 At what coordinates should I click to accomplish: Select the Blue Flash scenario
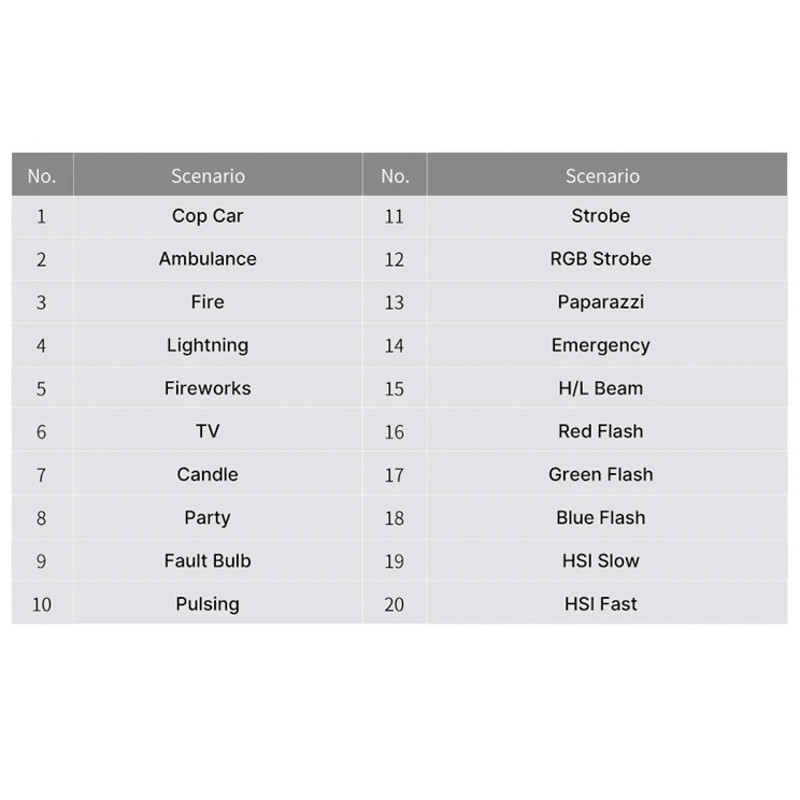(600, 518)
